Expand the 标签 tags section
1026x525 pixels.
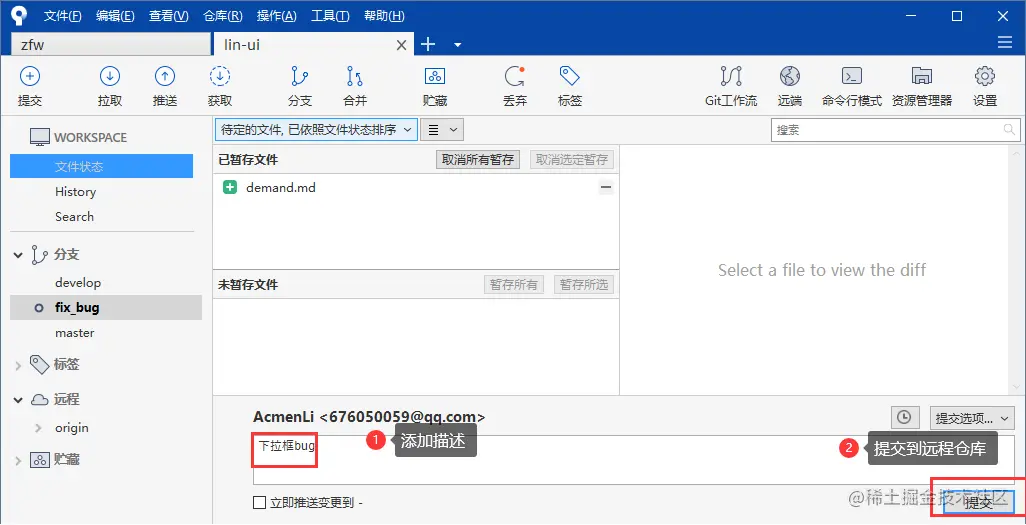pos(18,365)
